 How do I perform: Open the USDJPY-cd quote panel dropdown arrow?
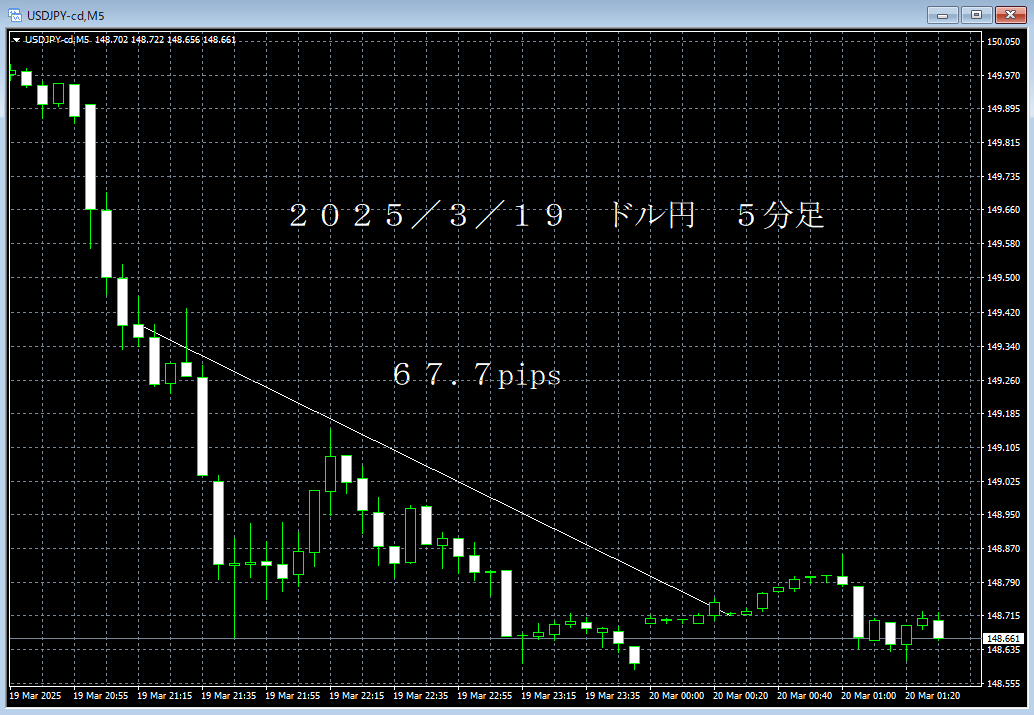[x=16, y=39]
